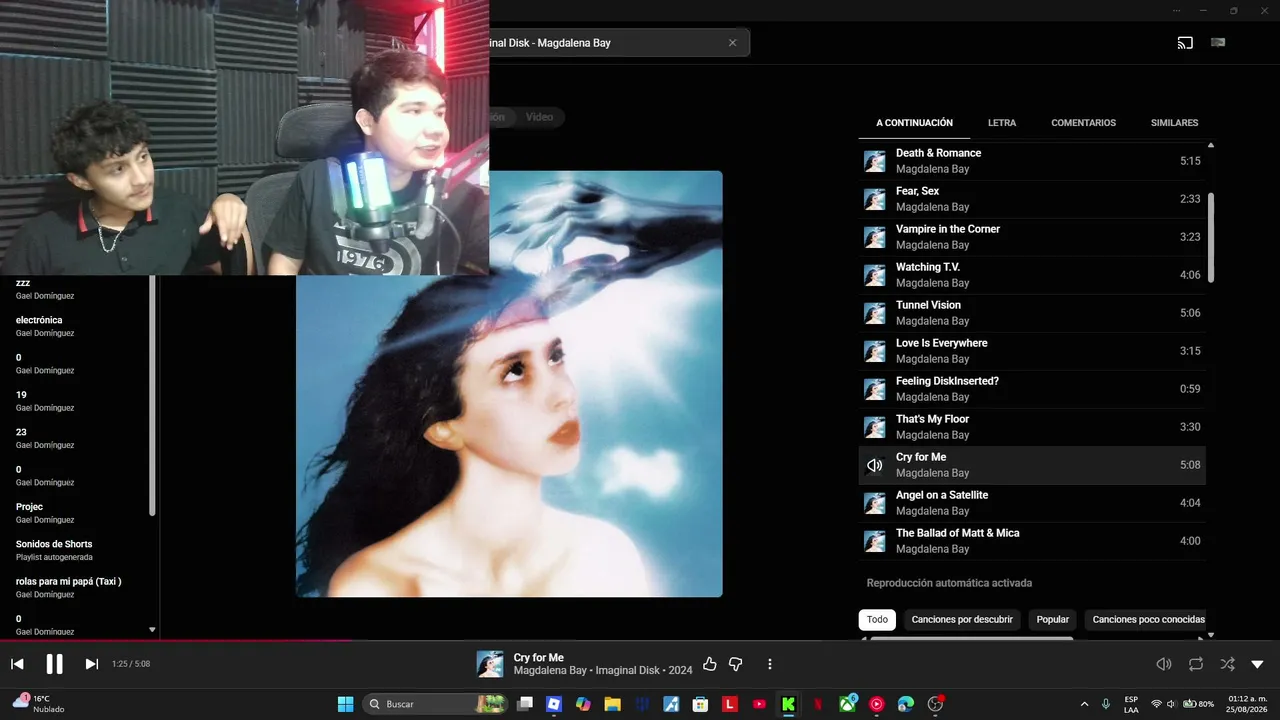Play Vampire in the Corner from queue
The image size is (1280, 720).
(1032, 237)
